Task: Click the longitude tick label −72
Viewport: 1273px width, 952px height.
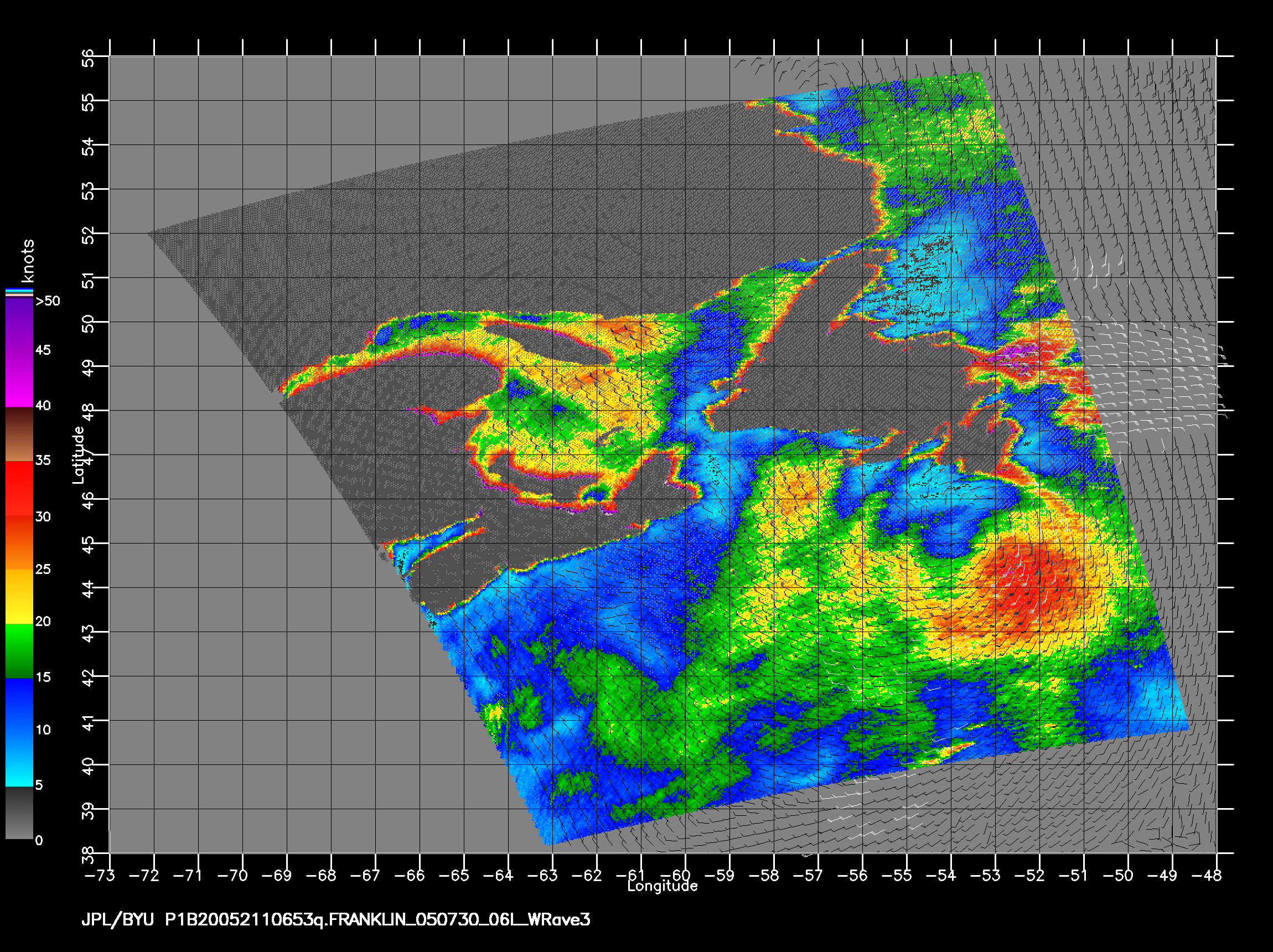Action: pyautogui.click(x=144, y=876)
